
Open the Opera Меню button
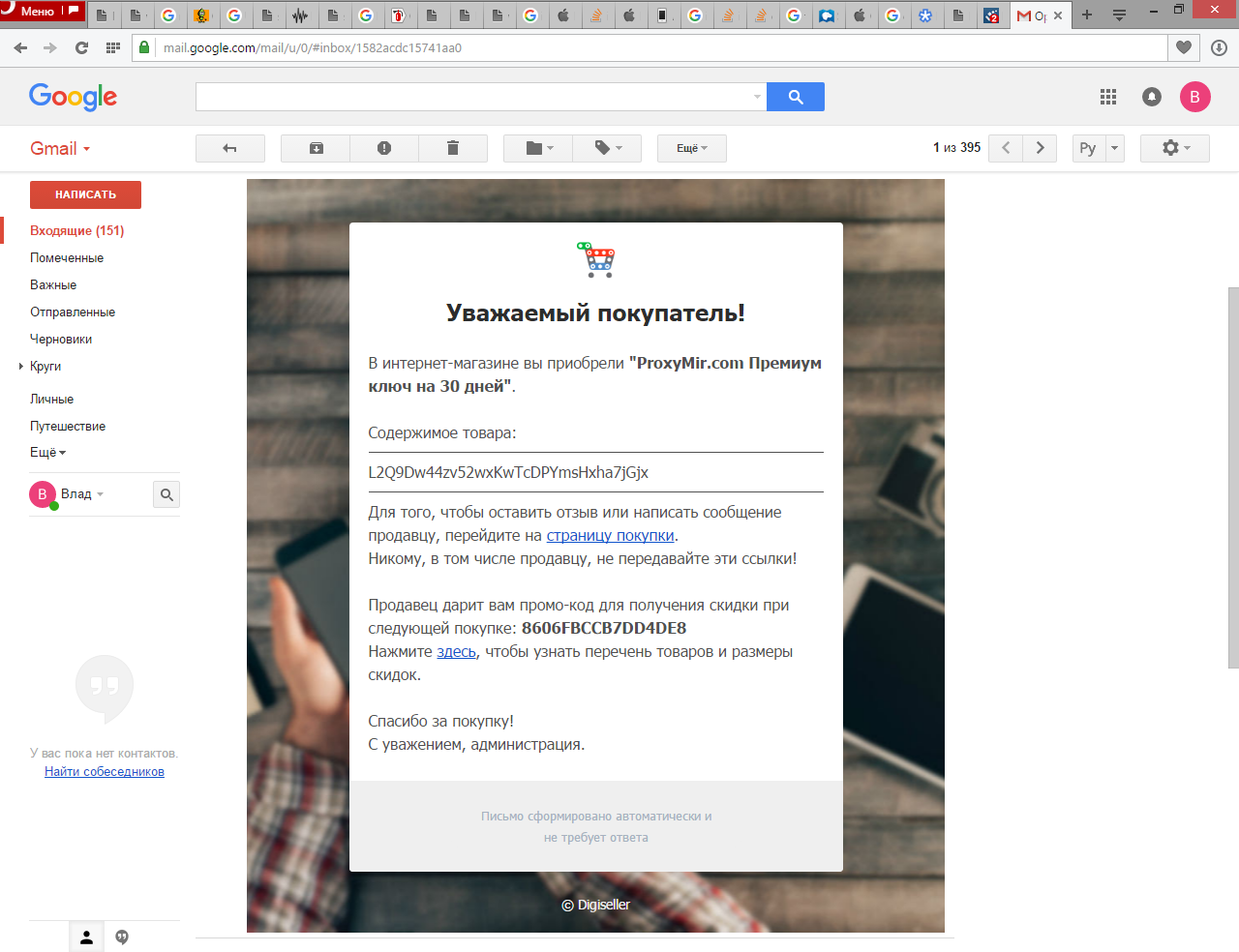coord(43,12)
